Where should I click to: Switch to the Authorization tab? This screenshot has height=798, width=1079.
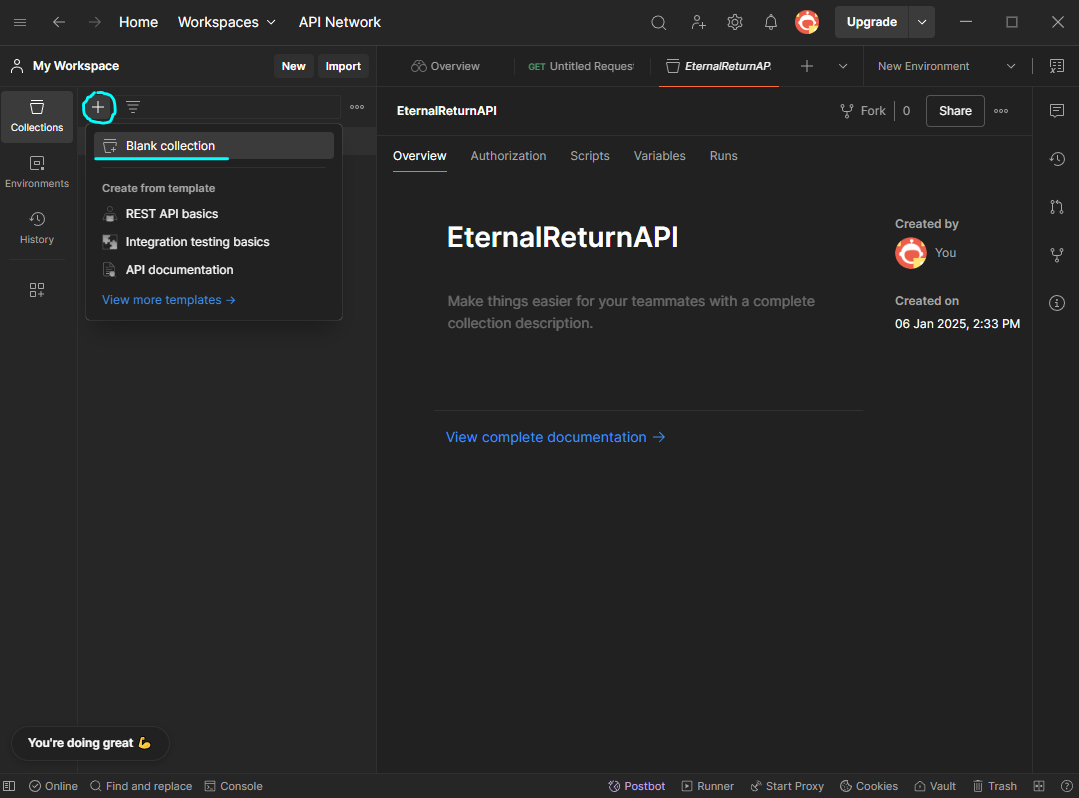click(508, 155)
